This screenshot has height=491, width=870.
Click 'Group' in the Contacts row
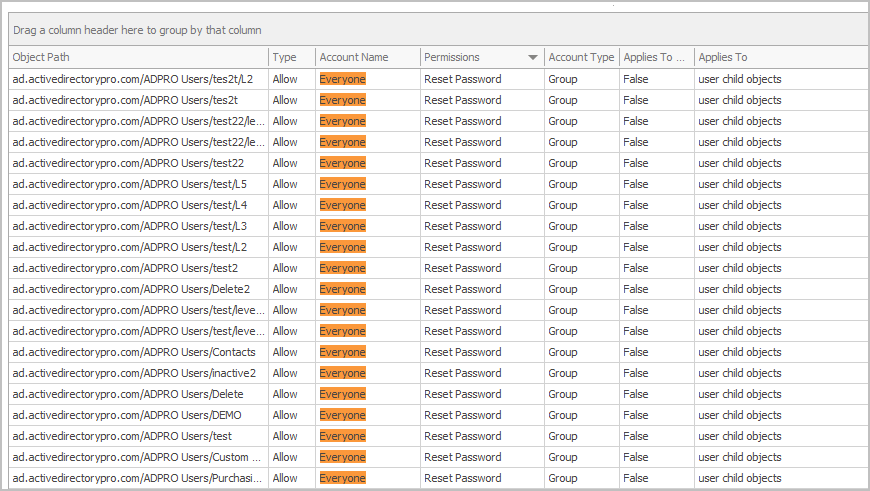click(x=563, y=352)
